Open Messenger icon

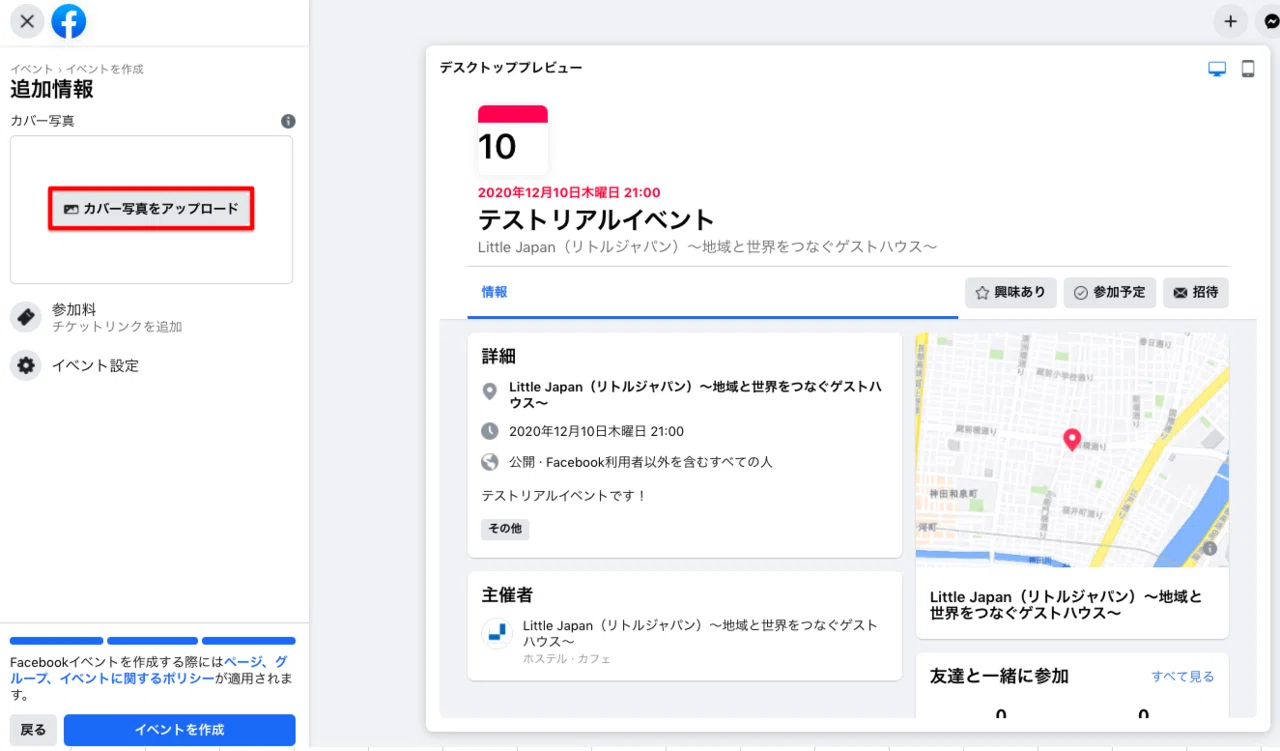(1269, 21)
